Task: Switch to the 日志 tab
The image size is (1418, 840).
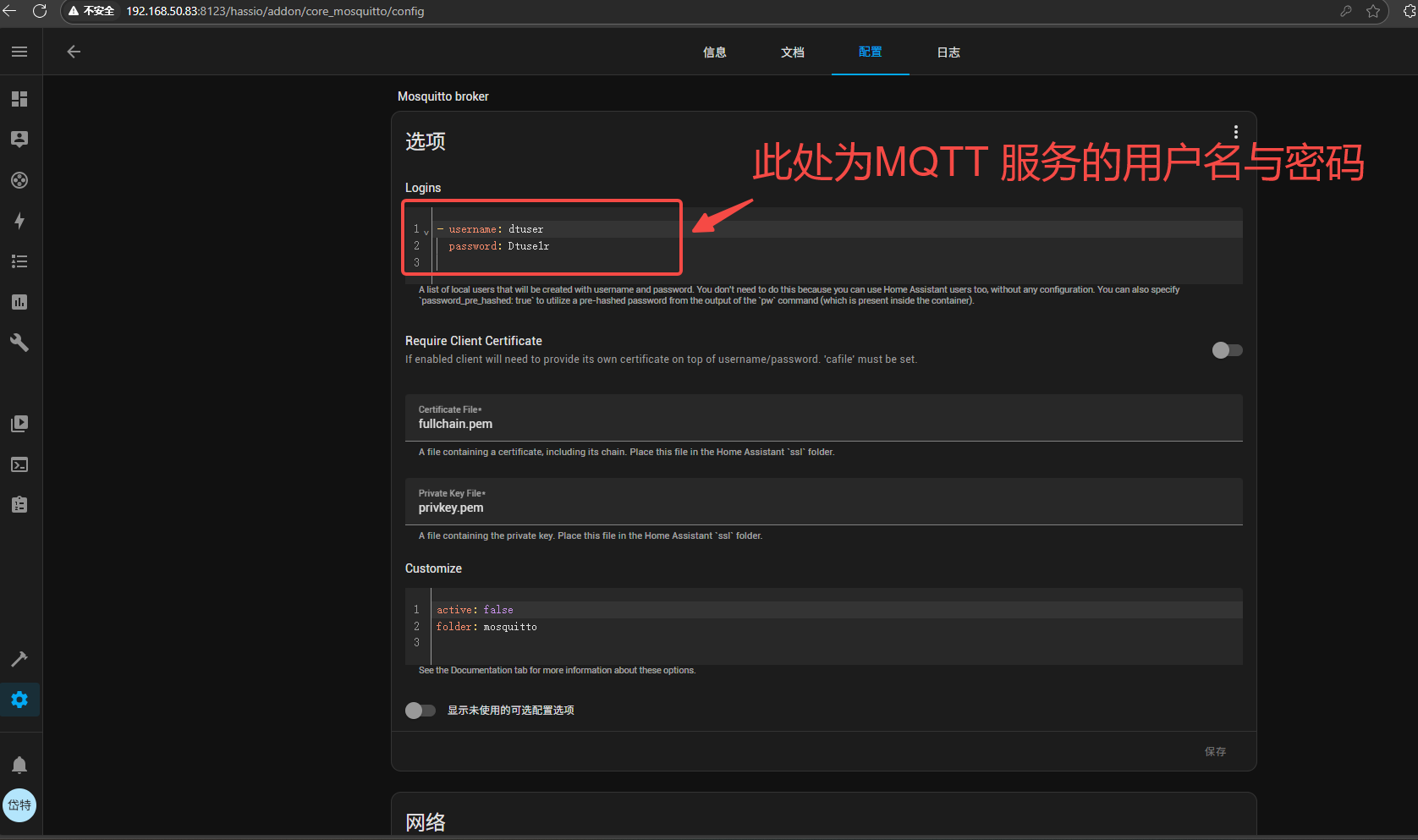Action: click(948, 52)
